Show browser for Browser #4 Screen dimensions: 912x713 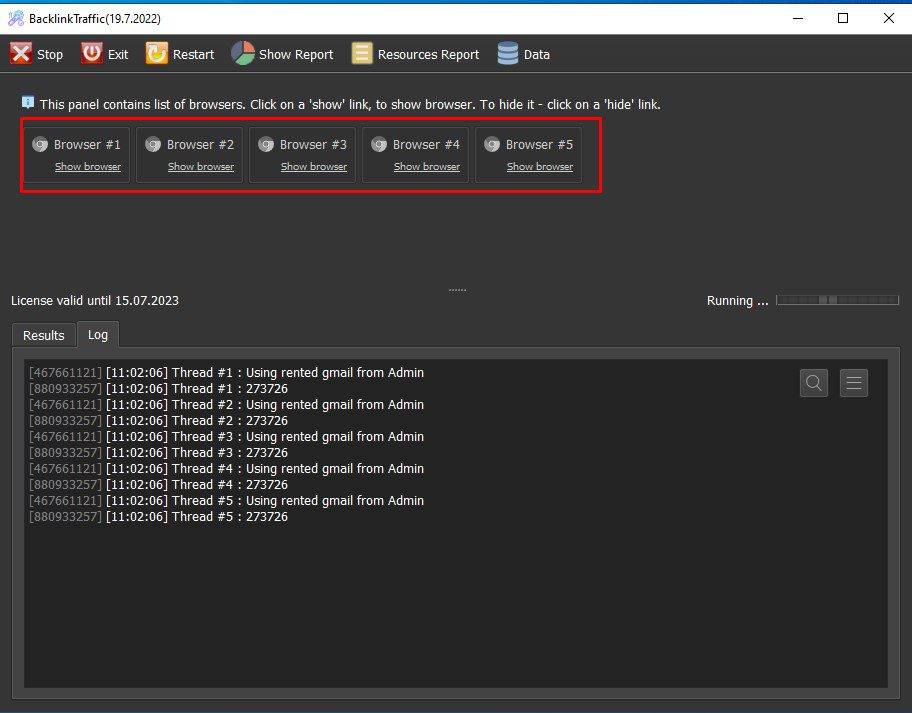[427, 167]
